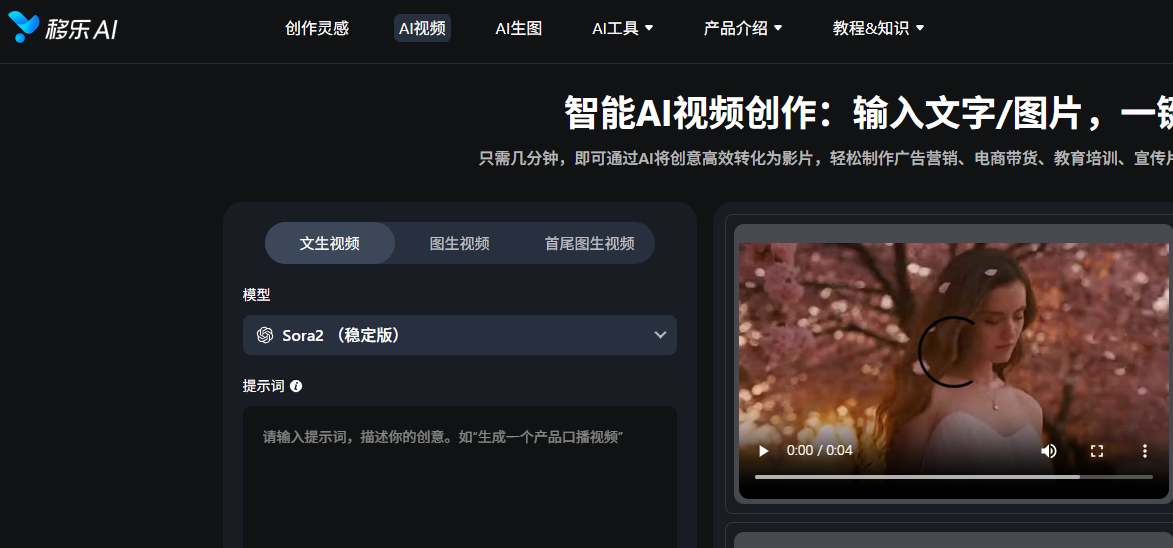Go to the AI生图 page

click(x=518, y=28)
